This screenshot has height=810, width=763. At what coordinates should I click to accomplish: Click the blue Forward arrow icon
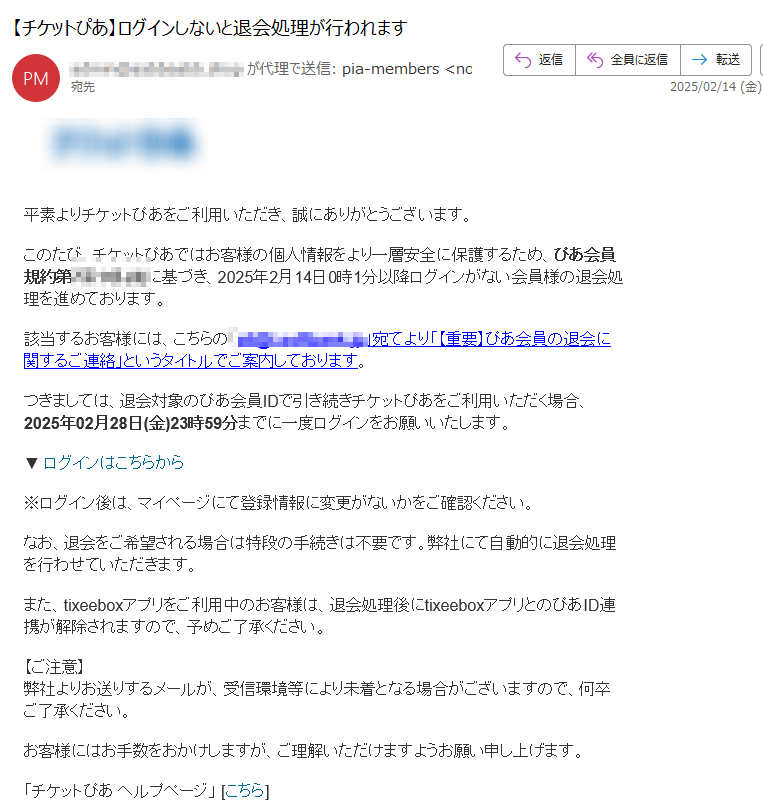pos(699,60)
